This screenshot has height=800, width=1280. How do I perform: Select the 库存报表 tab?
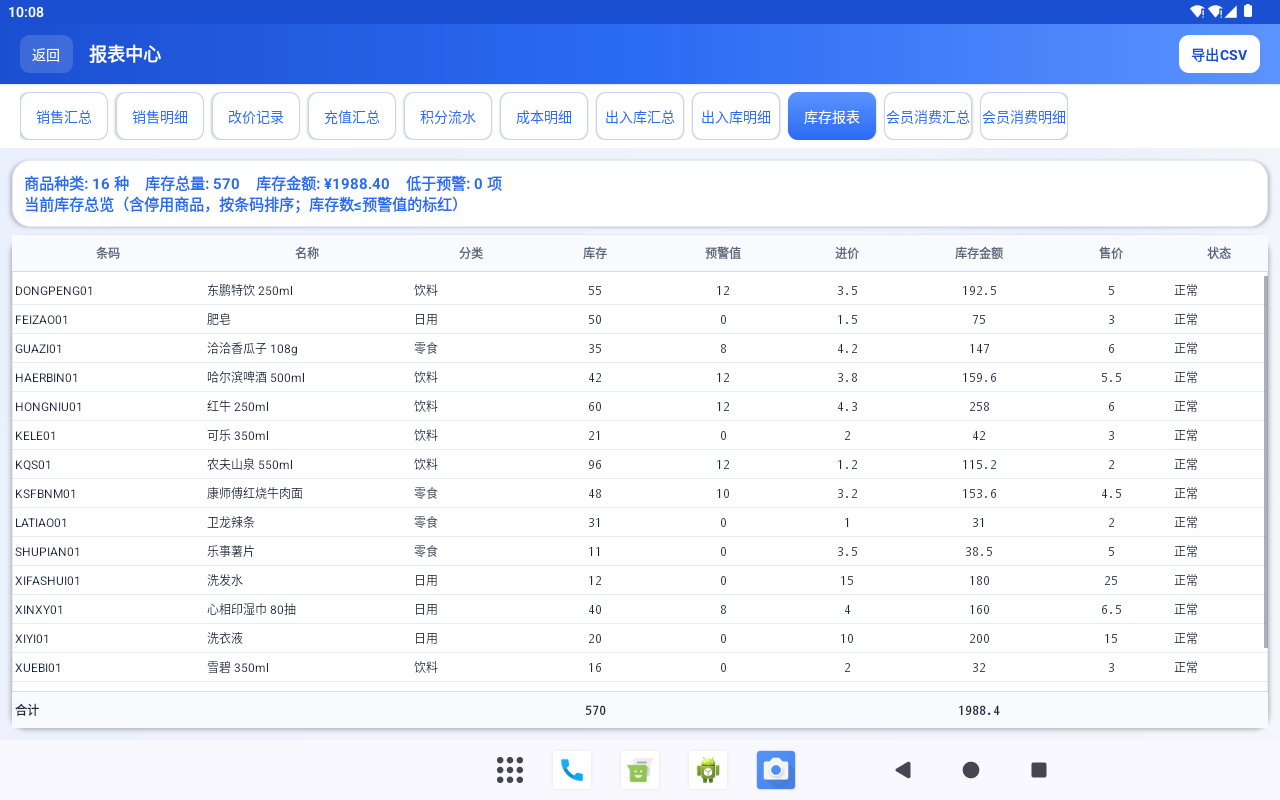[x=832, y=117]
